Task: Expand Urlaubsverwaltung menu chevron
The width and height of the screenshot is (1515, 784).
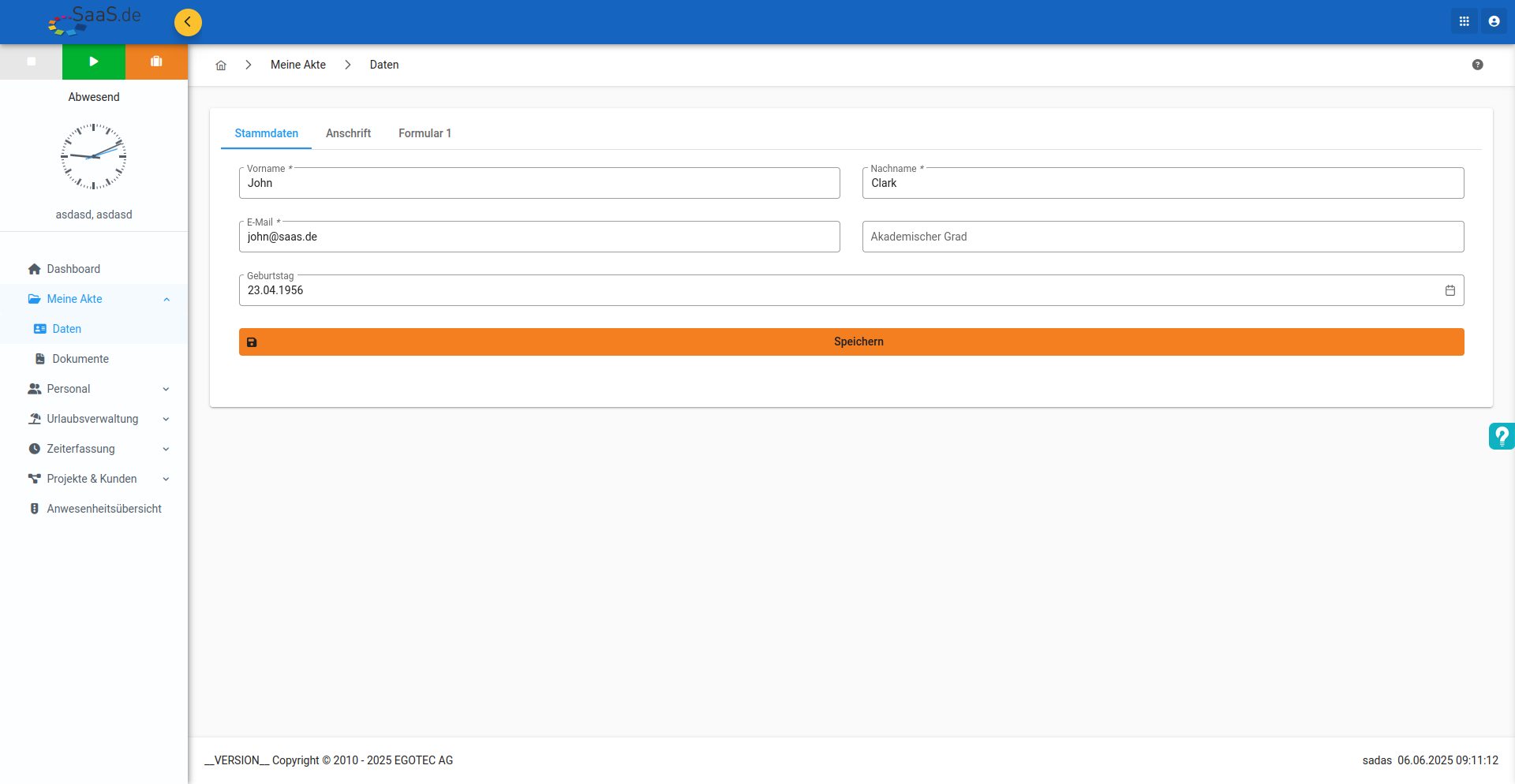Action: (166, 419)
